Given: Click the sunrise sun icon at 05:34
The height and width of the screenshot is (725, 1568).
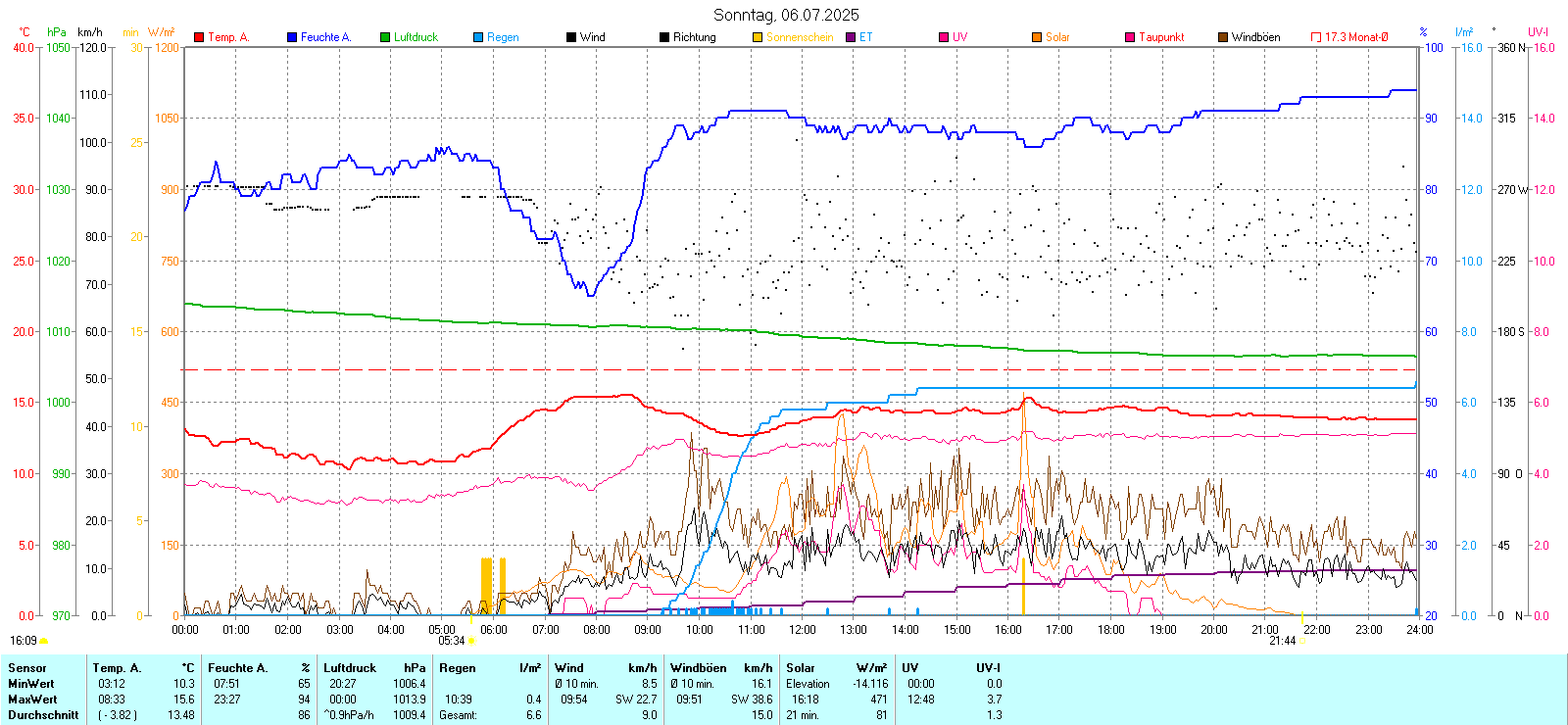Looking at the screenshot, I should [x=471, y=641].
